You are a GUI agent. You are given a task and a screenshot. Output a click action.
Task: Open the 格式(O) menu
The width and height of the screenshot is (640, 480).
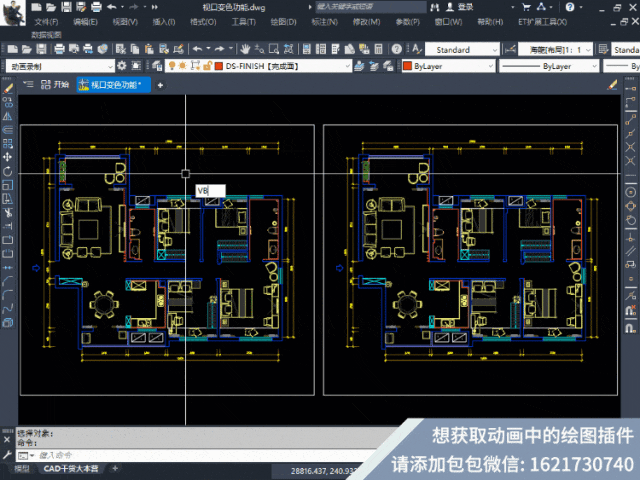coord(203,22)
